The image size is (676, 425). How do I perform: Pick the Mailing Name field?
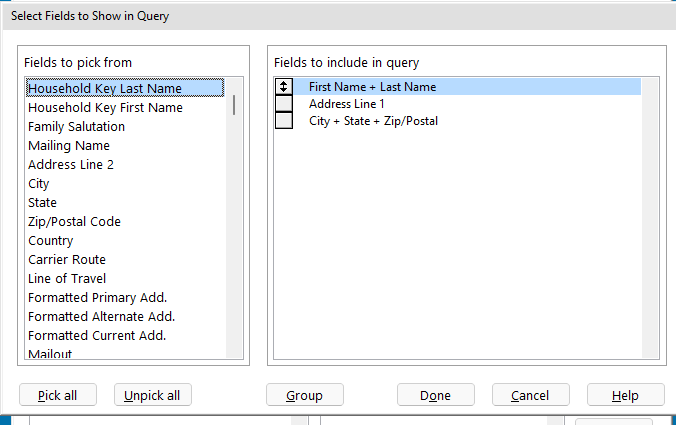tap(69, 145)
